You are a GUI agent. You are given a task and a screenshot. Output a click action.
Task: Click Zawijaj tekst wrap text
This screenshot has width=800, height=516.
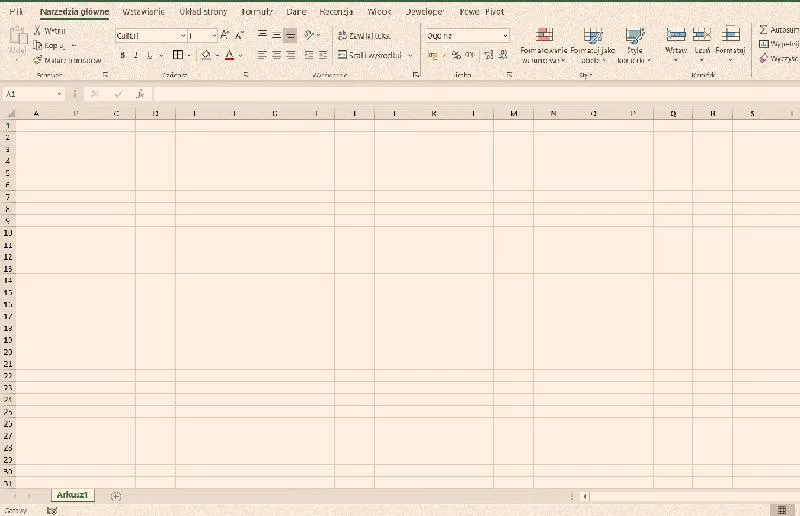click(364, 35)
